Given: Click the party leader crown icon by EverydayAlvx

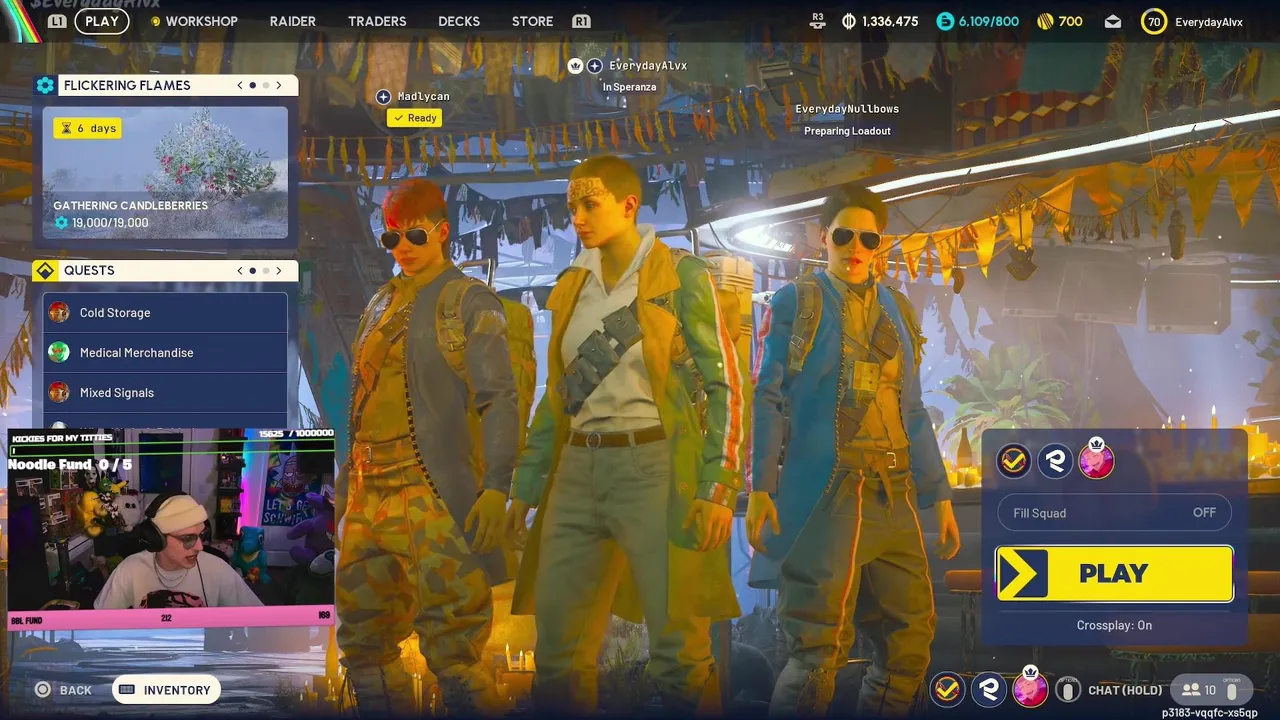Looking at the screenshot, I should pos(575,65).
